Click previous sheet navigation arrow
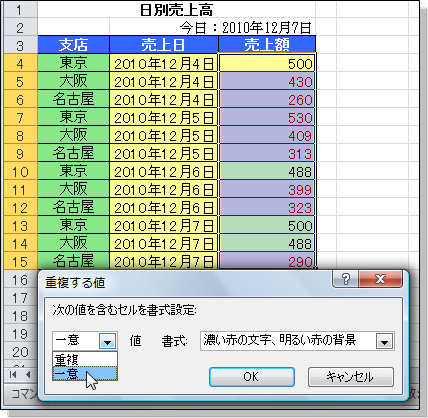 28,375
